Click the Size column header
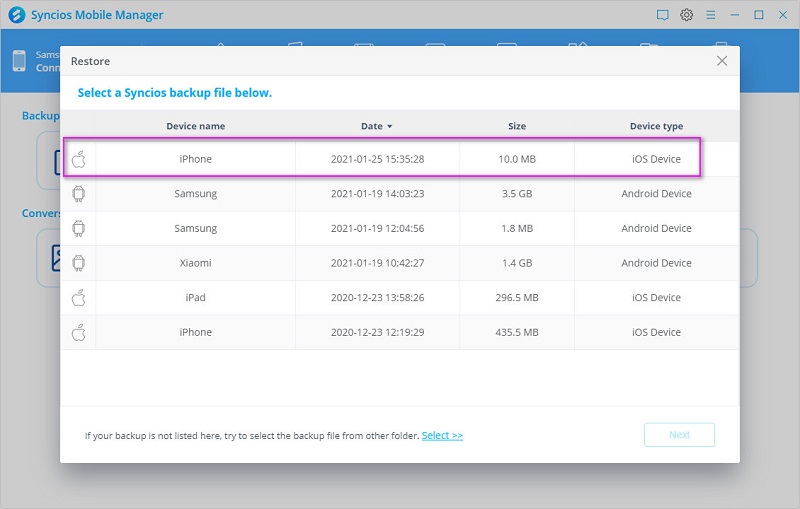 (x=517, y=126)
